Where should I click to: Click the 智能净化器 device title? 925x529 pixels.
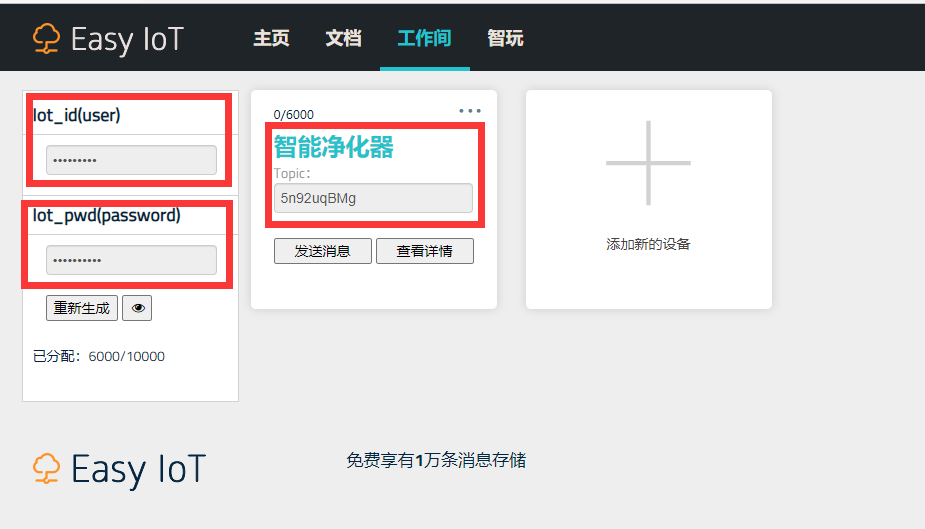334,147
